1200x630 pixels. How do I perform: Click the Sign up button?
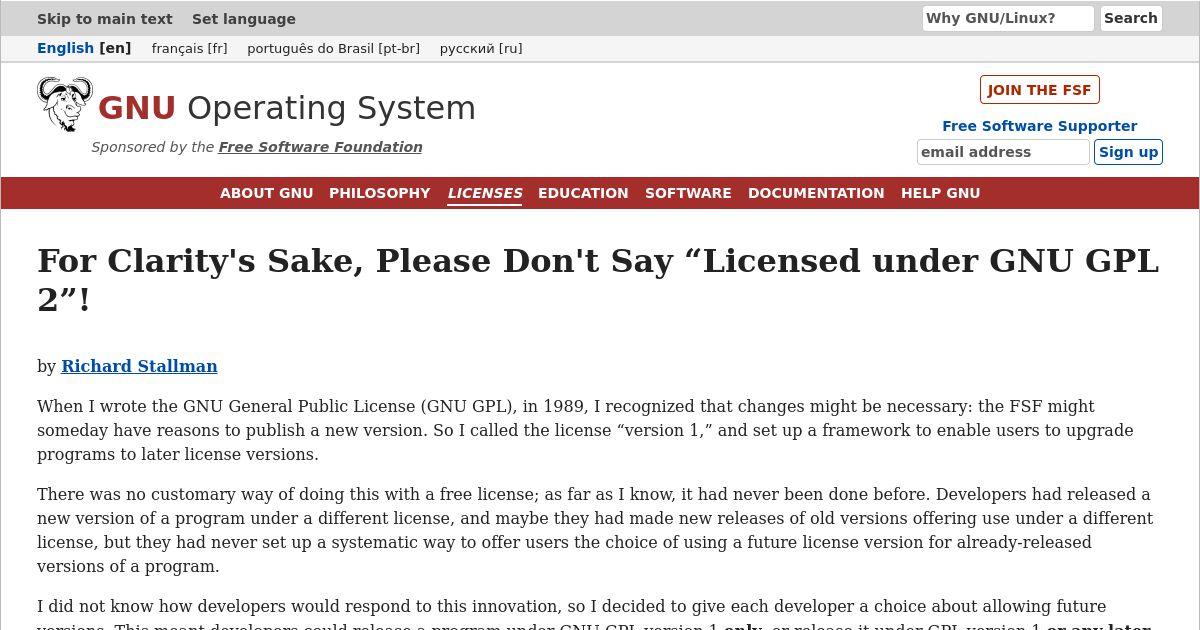pos(1128,152)
